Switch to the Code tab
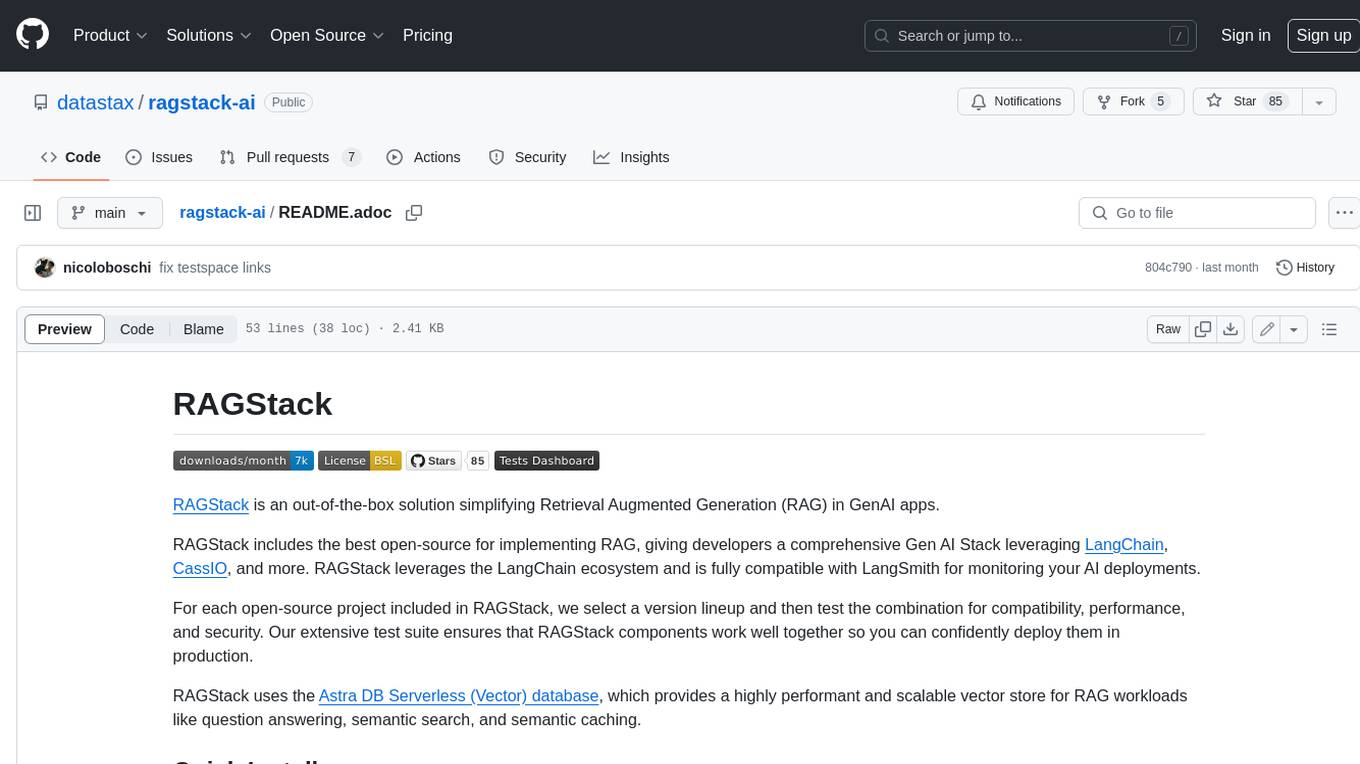The image size is (1360, 764). (70, 157)
